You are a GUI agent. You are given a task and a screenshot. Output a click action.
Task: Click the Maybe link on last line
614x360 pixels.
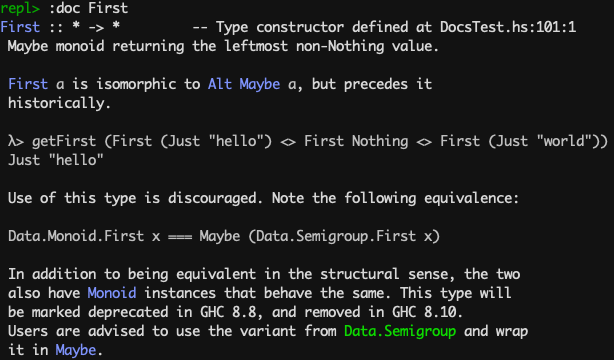(76, 350)
